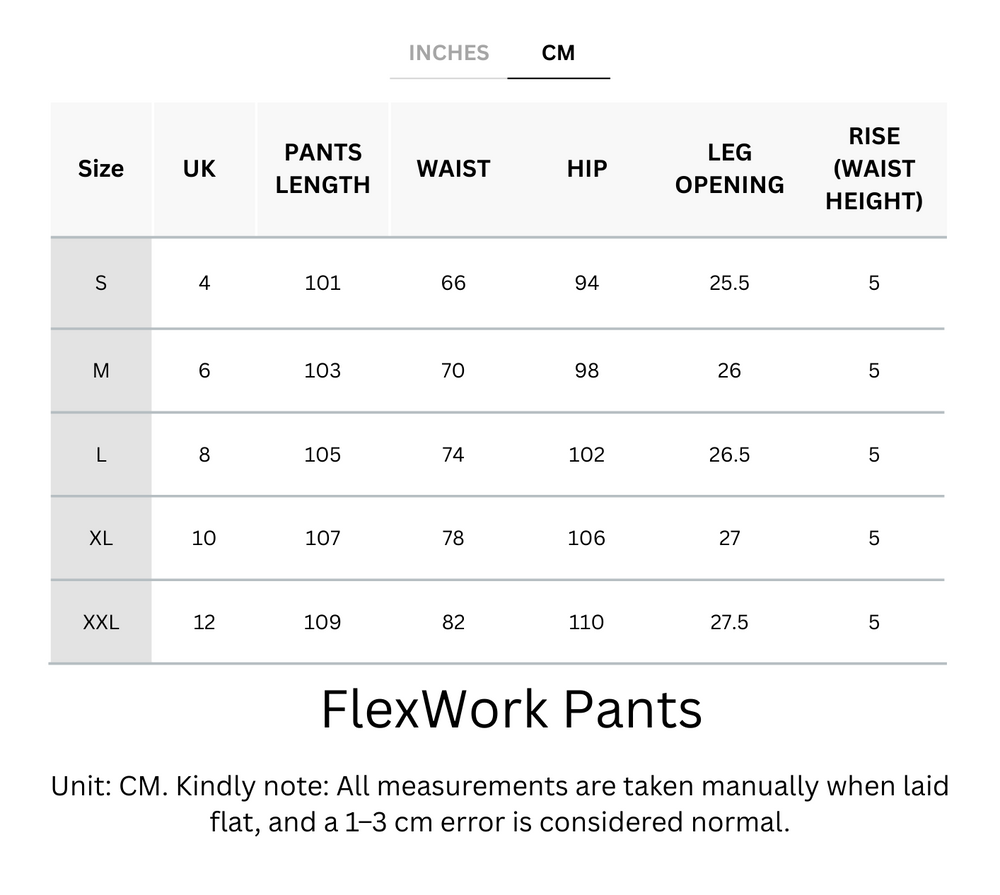1000x895 pixels.
Task: Select the L size row label
Action: [x=100, y=454]
